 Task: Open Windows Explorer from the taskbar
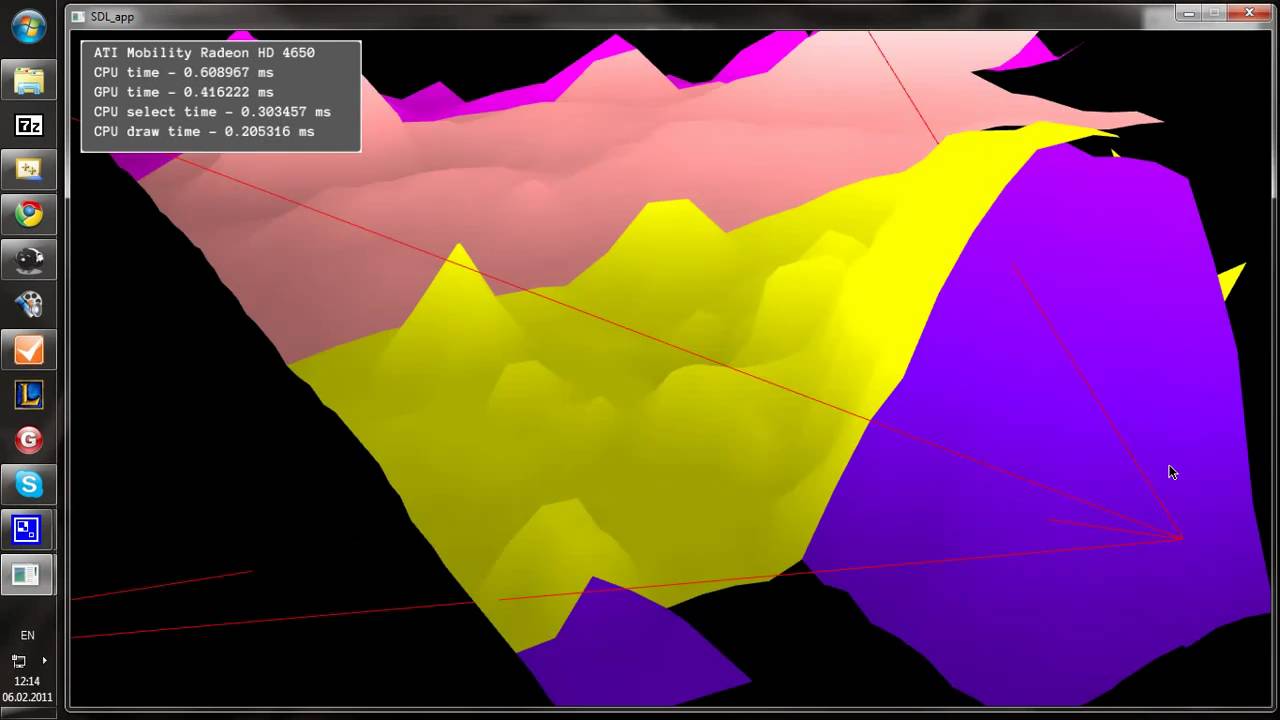click(28, 80)
